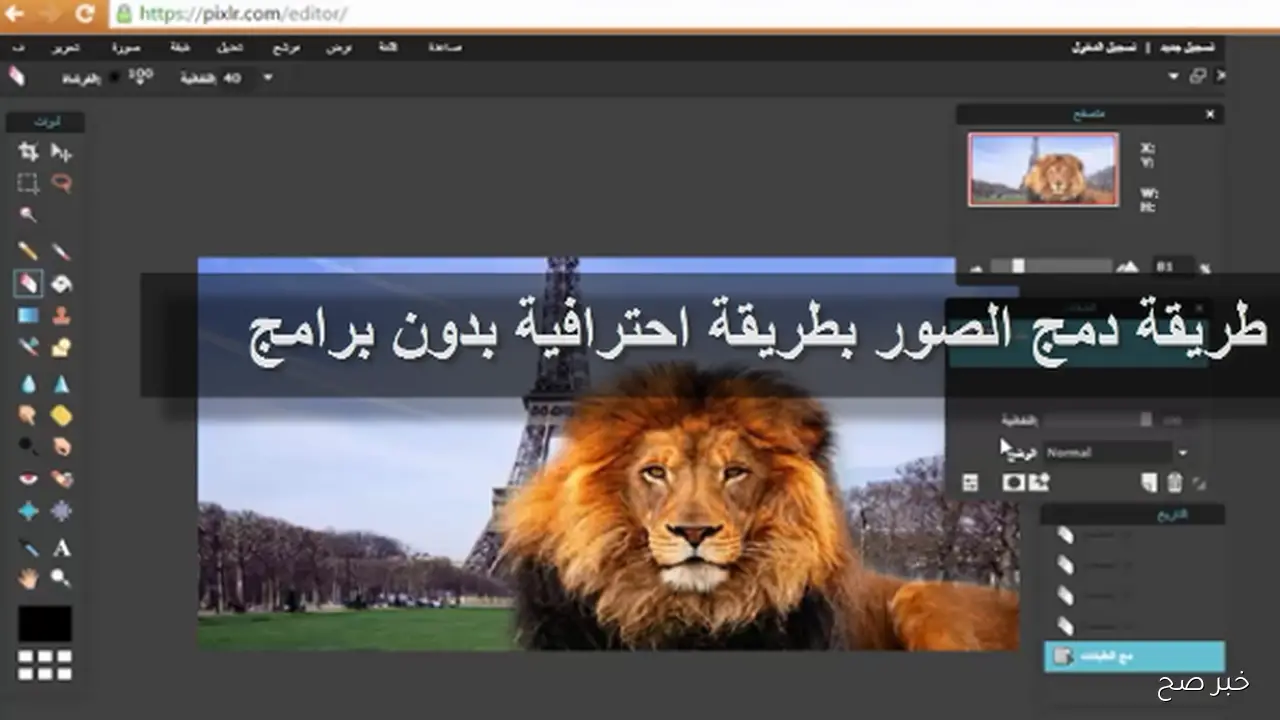Open the eraser opacity value 40 dropdown
Screen dimensions: 1280x720
tap(266, 77)
